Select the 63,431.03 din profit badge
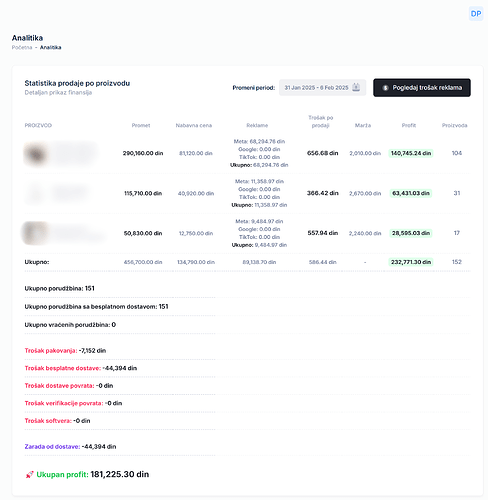The width and height of the screenshot is (488, 500). (x=411, y=193)
